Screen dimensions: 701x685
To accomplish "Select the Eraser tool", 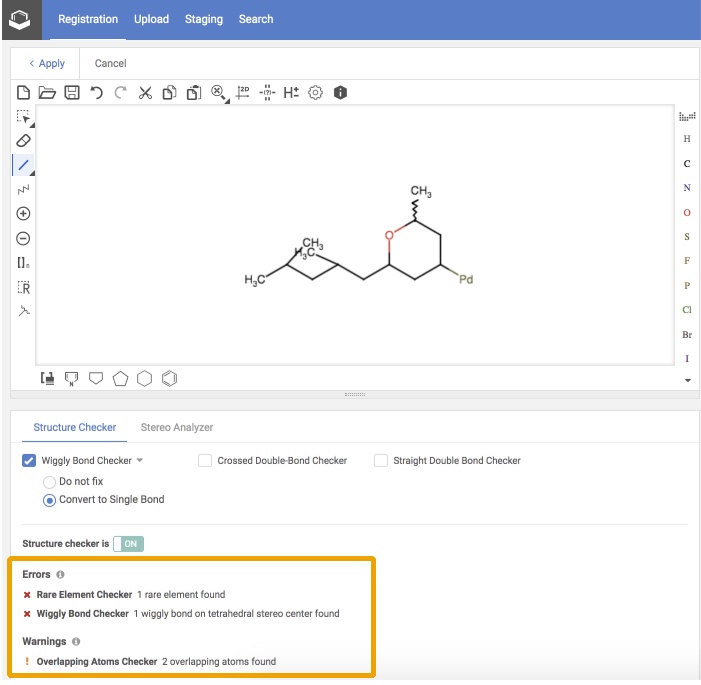I will [24, 140].
